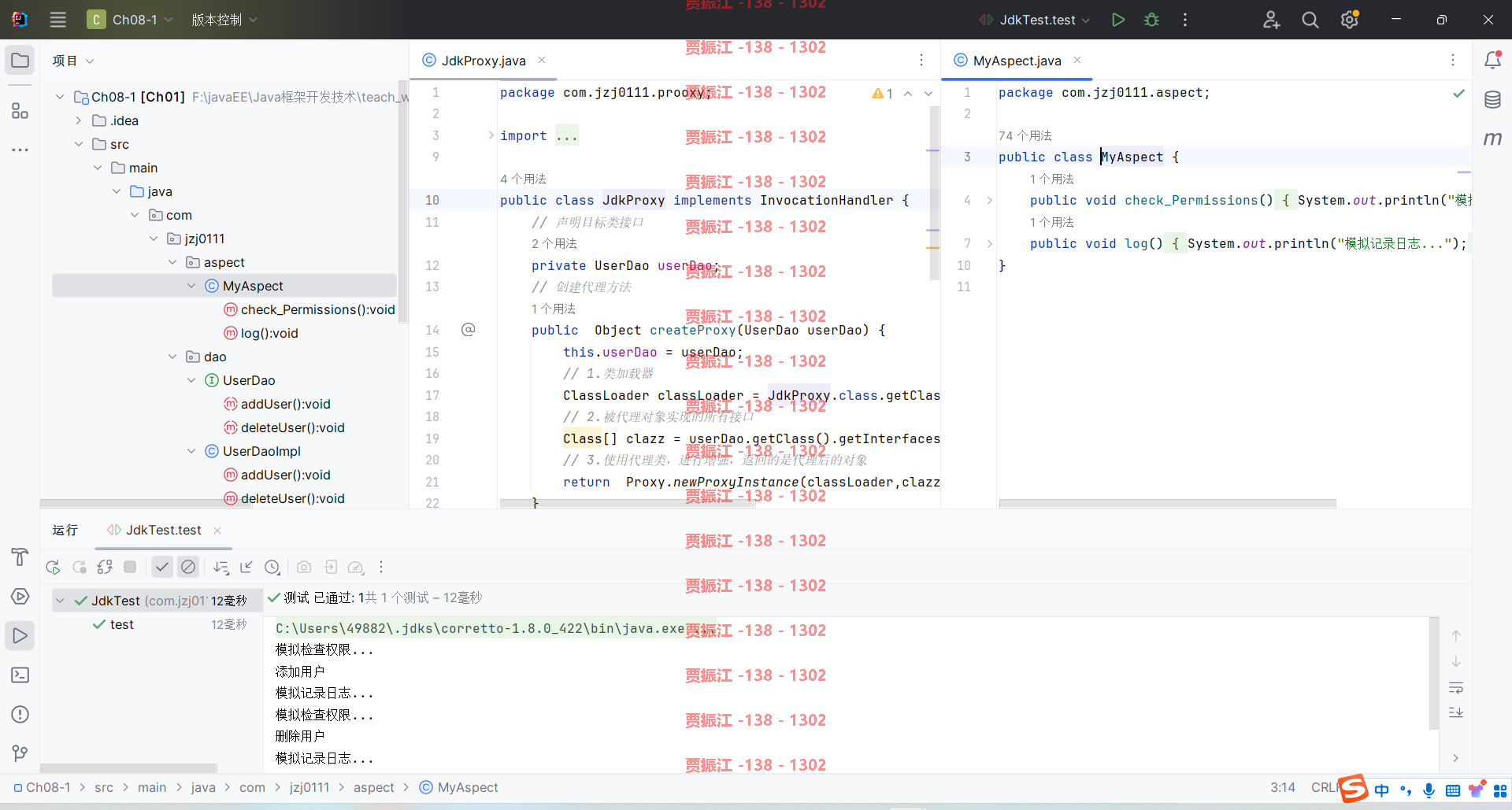Open the Services tool window icon
1512x810 pixels.
[x=20, y=596]
